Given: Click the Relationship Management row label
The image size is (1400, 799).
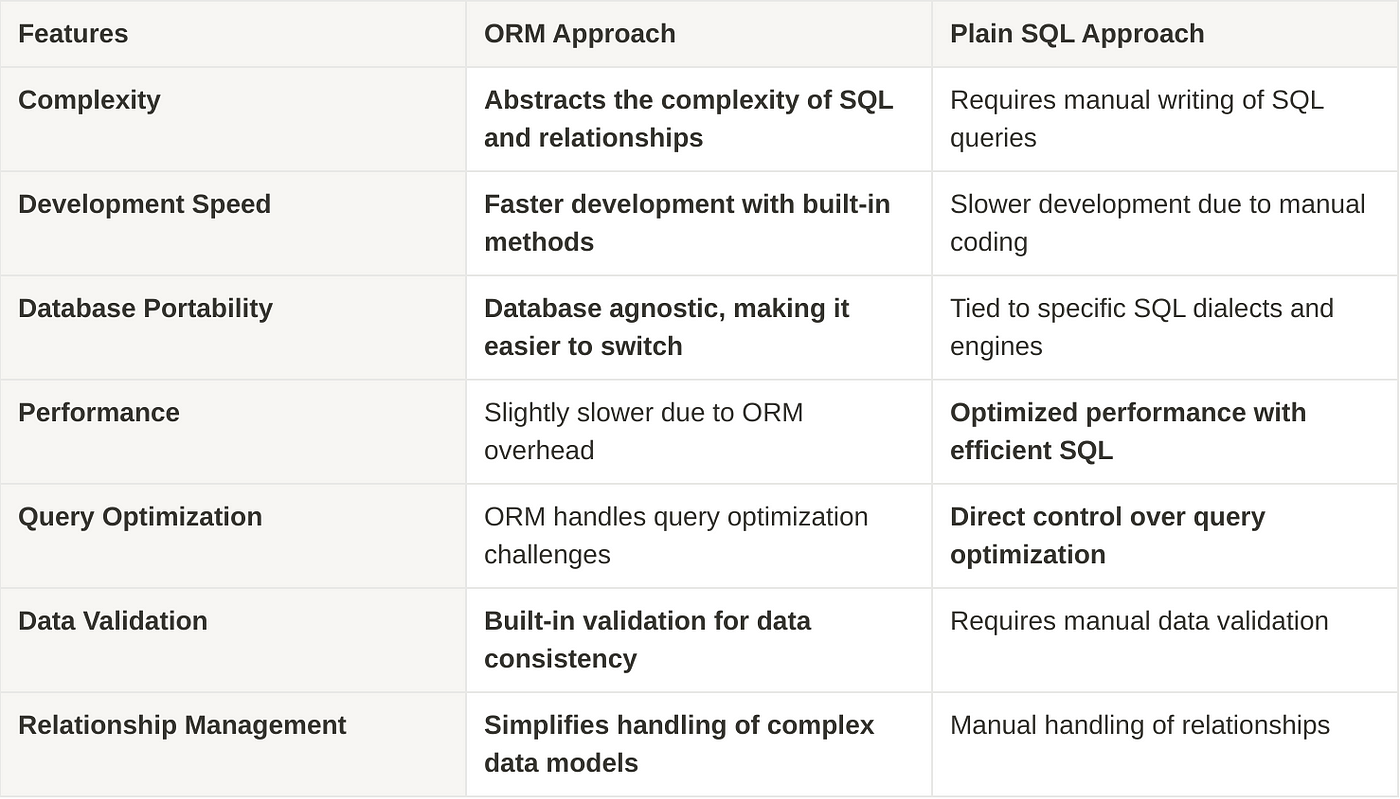Looking at the screenshot, I should (x=182, y=724).
